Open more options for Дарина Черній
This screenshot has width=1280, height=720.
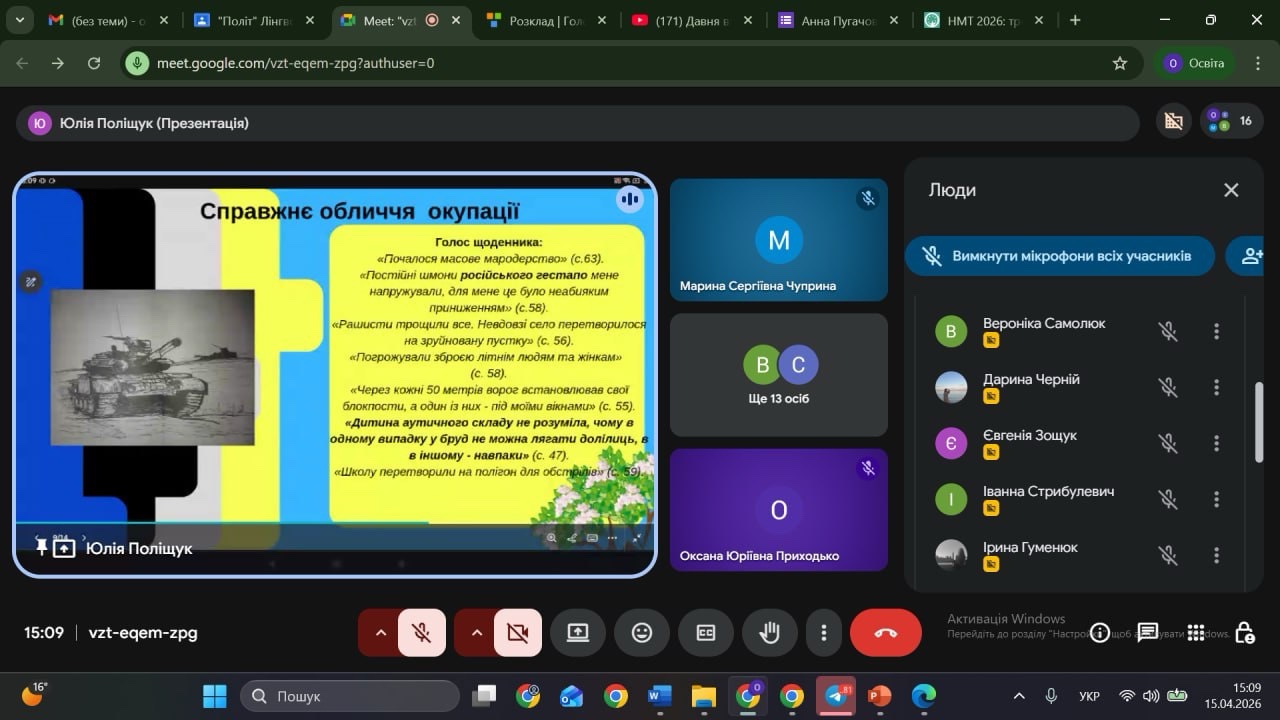pyautogui.click(x=1216, y=387)
